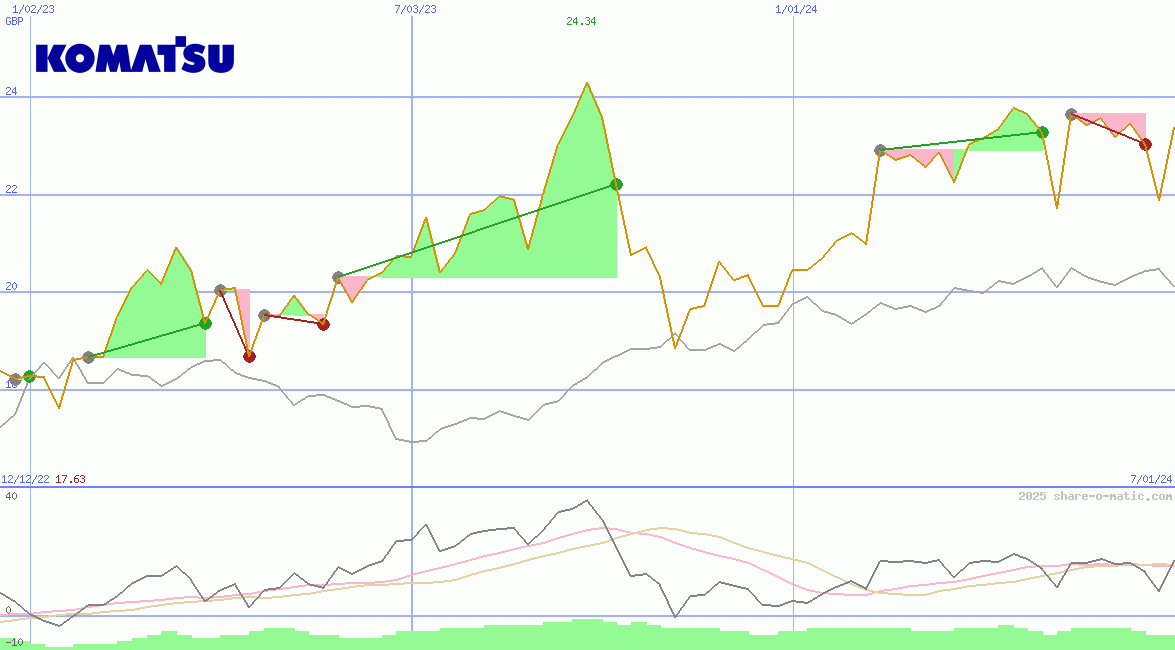Click the GBP currency label
Image resolution: width=1175 pixels, height=650 pixels.
[x=14, y=21]
